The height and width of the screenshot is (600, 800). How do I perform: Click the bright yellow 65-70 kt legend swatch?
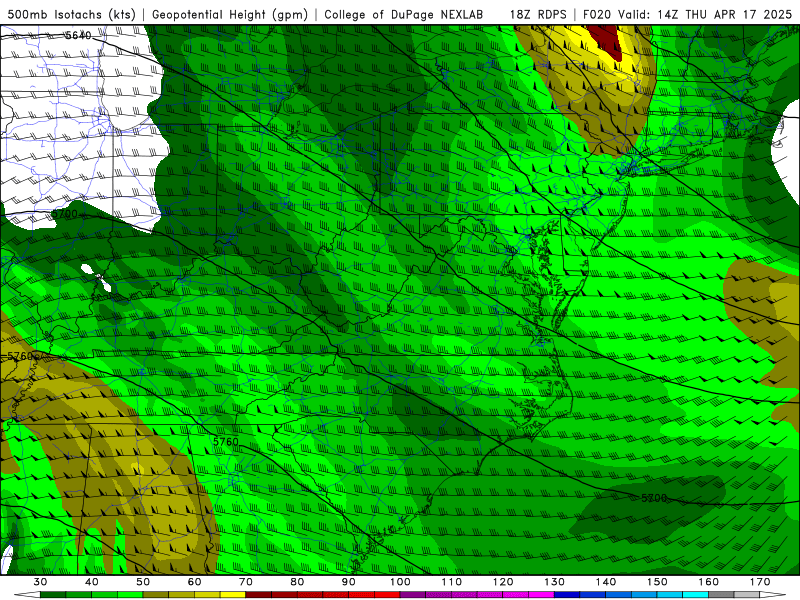(x=233, y=595)
